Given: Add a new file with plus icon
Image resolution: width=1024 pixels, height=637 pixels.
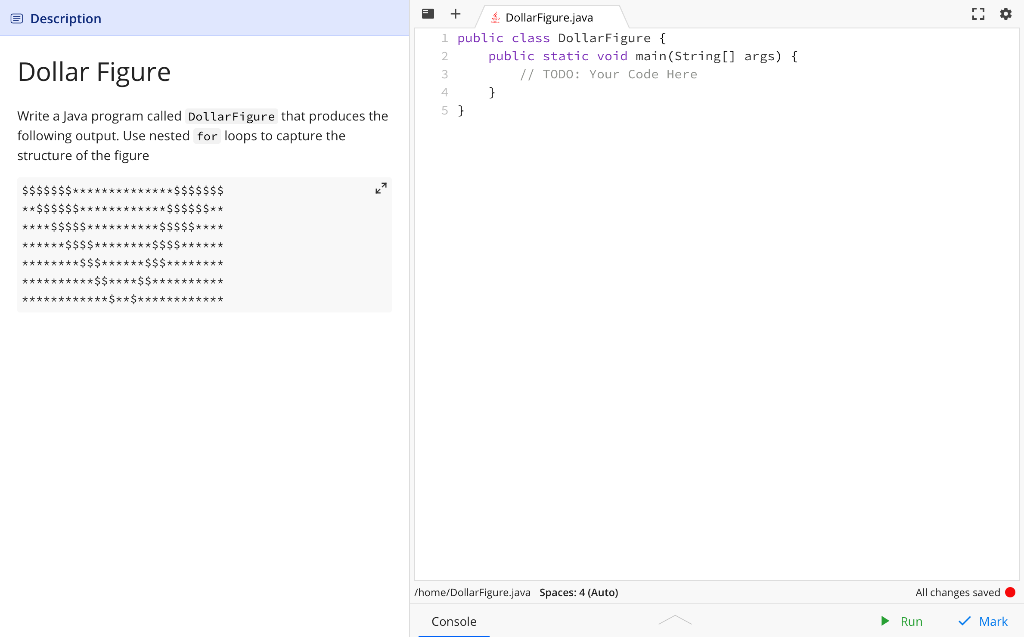Looking at the screenshot, I should click(455, 14).
